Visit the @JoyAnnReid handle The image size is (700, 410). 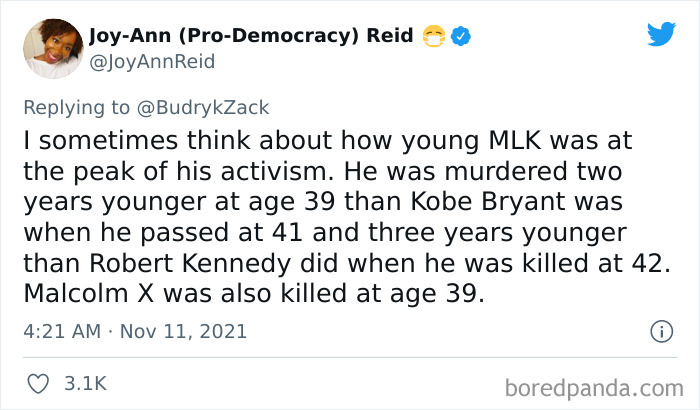click(x=151, y=61)
